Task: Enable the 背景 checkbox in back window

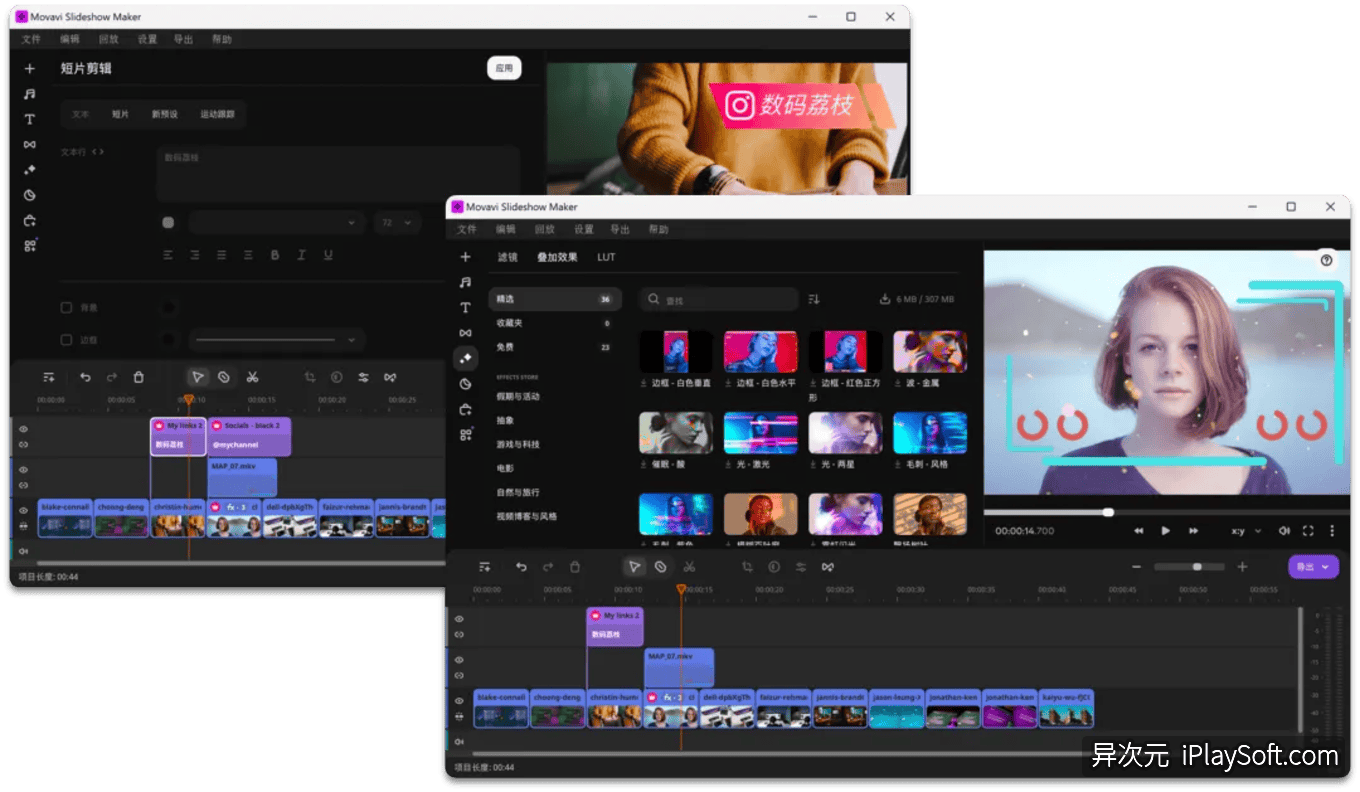Action: tap(67, 308)
